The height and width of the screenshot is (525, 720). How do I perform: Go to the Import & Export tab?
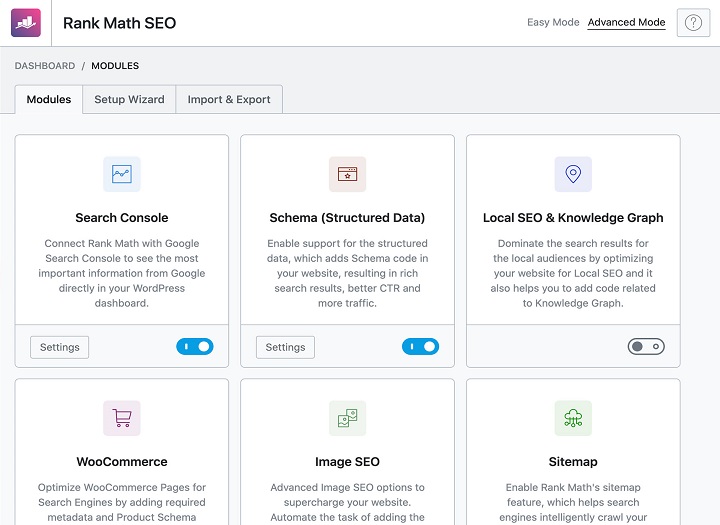229,100
